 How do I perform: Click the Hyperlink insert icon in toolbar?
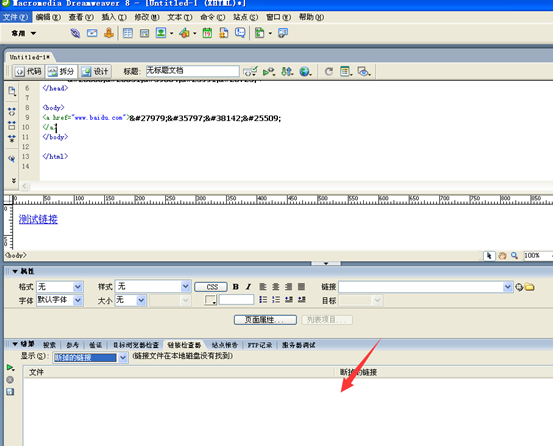(x=75, y=33)
